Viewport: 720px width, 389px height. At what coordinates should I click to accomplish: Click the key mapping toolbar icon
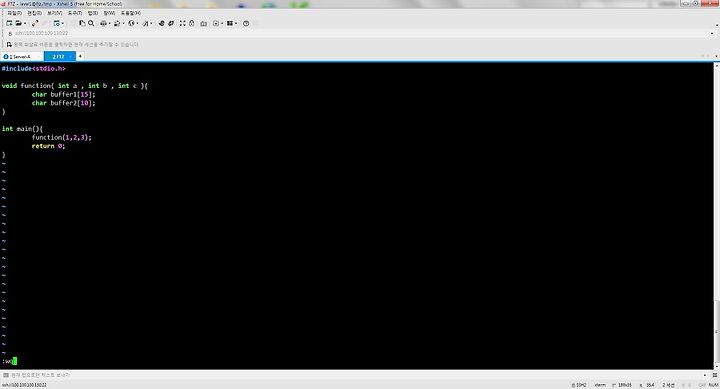[x=203, y=23]
